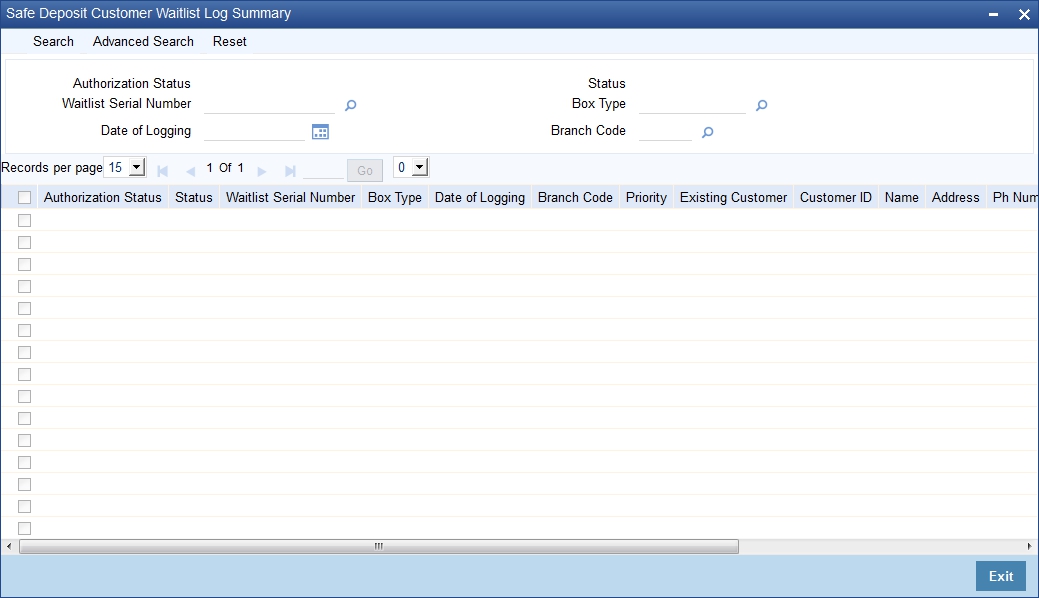Screen dimensions: 1039x598
Task: Focus the Date of Logging input field
Action: click(254, 131)
